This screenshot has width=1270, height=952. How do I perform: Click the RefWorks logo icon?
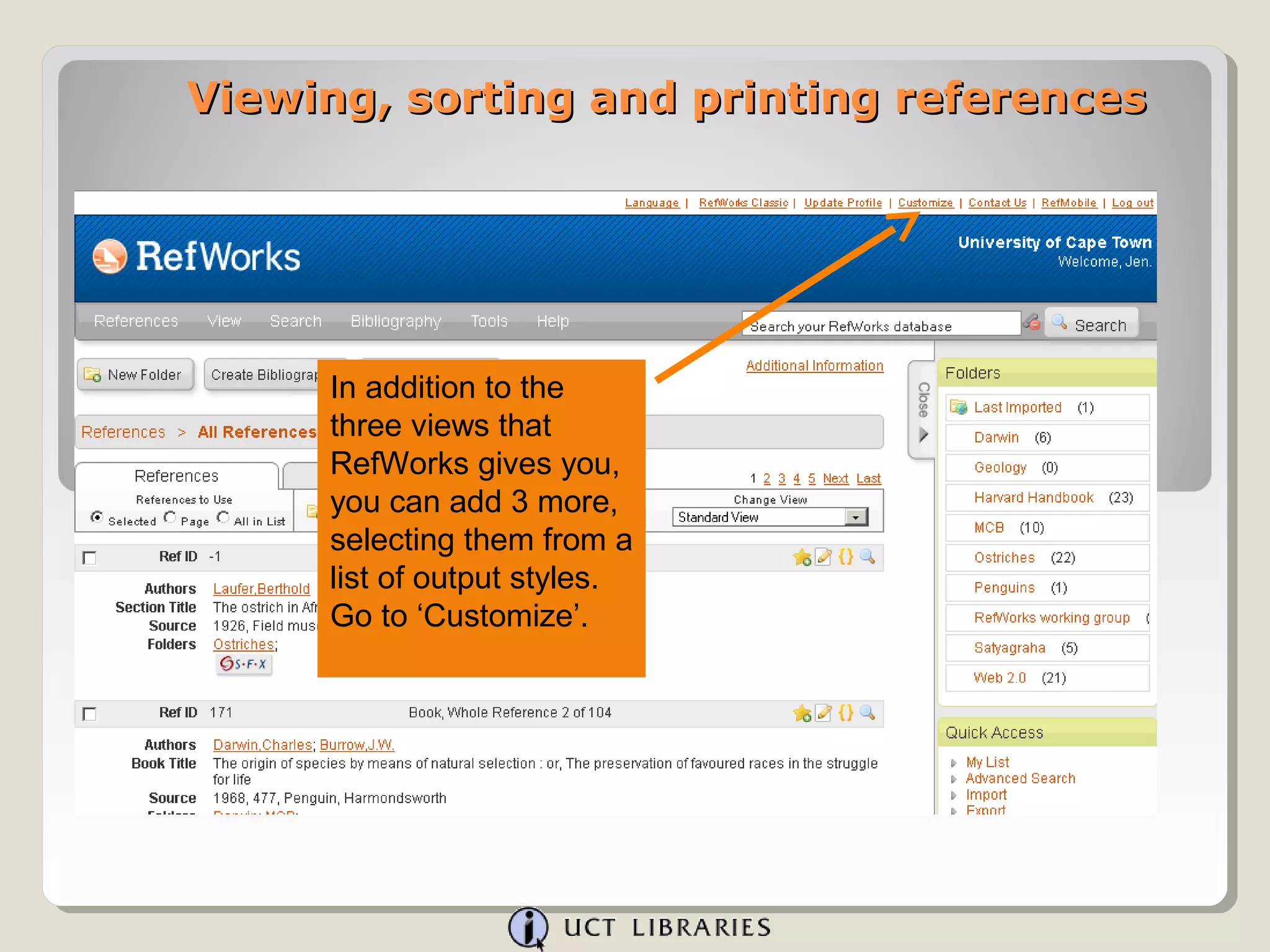tap(110, 256)
